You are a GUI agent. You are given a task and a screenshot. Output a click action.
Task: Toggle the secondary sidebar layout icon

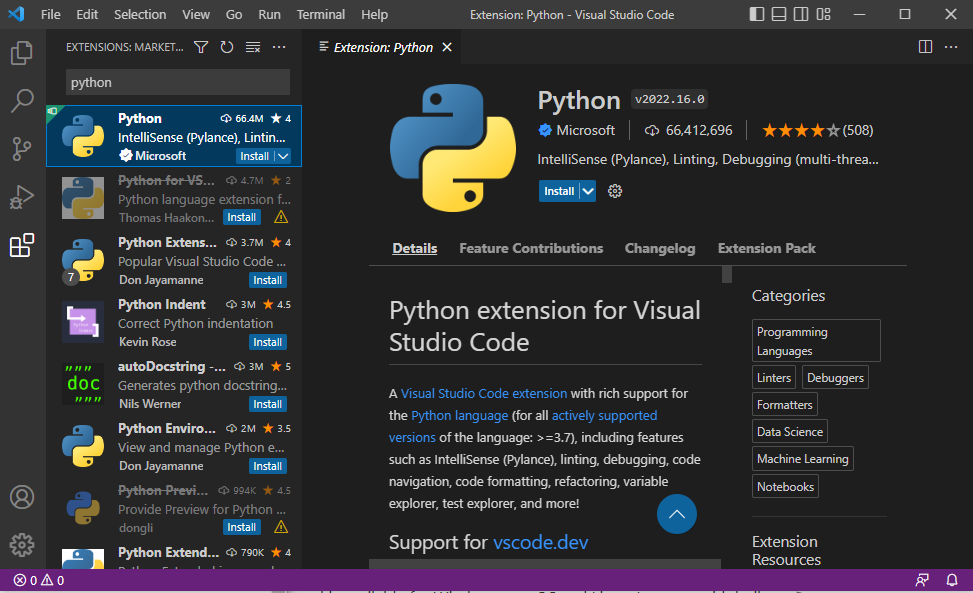[x=802, y=14]
